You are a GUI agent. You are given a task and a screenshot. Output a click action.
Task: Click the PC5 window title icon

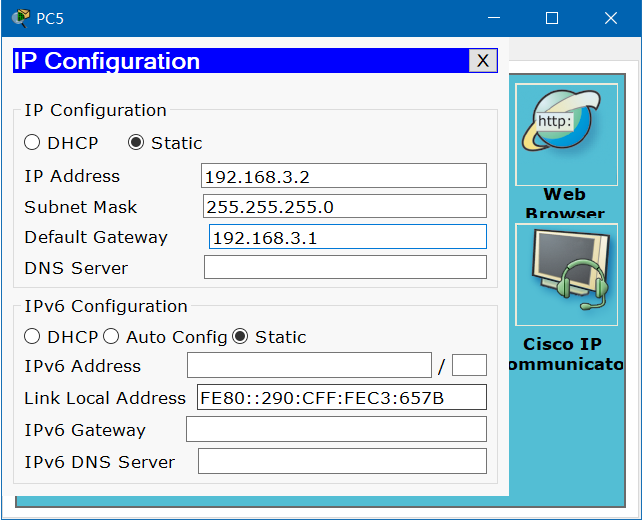click(x=20, y=18)
